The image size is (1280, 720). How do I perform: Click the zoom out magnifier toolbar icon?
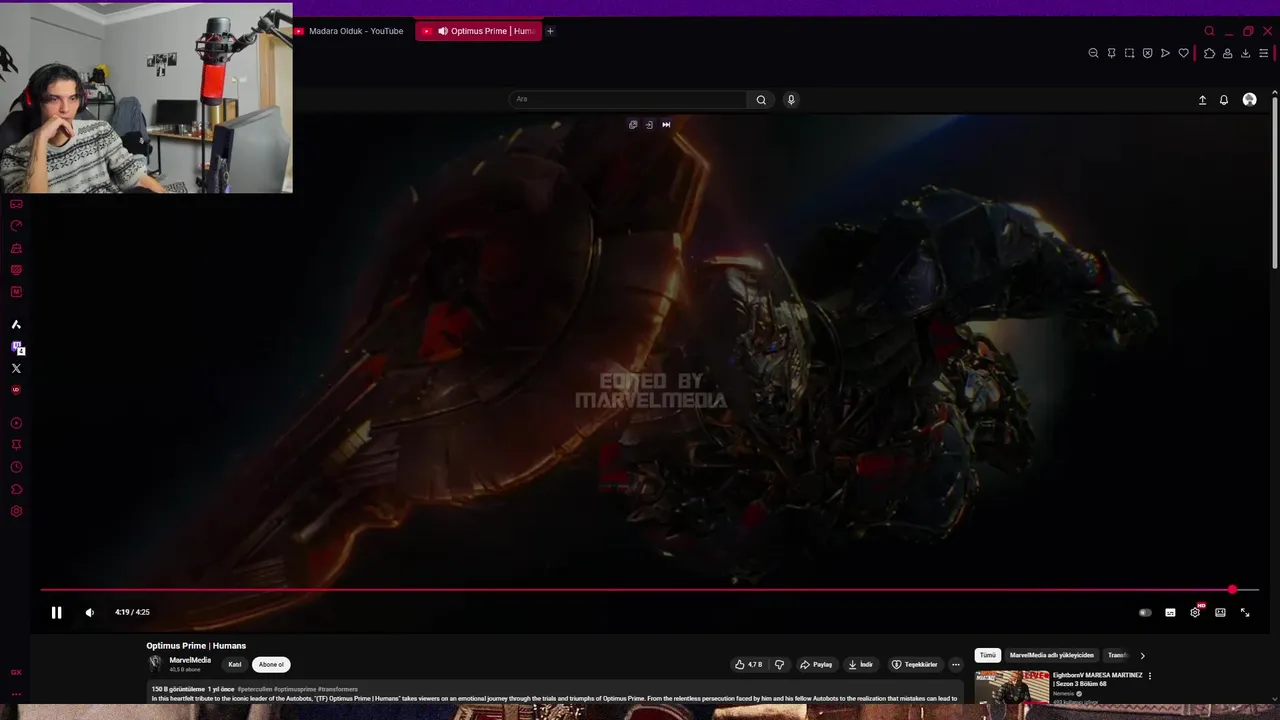1093,53
